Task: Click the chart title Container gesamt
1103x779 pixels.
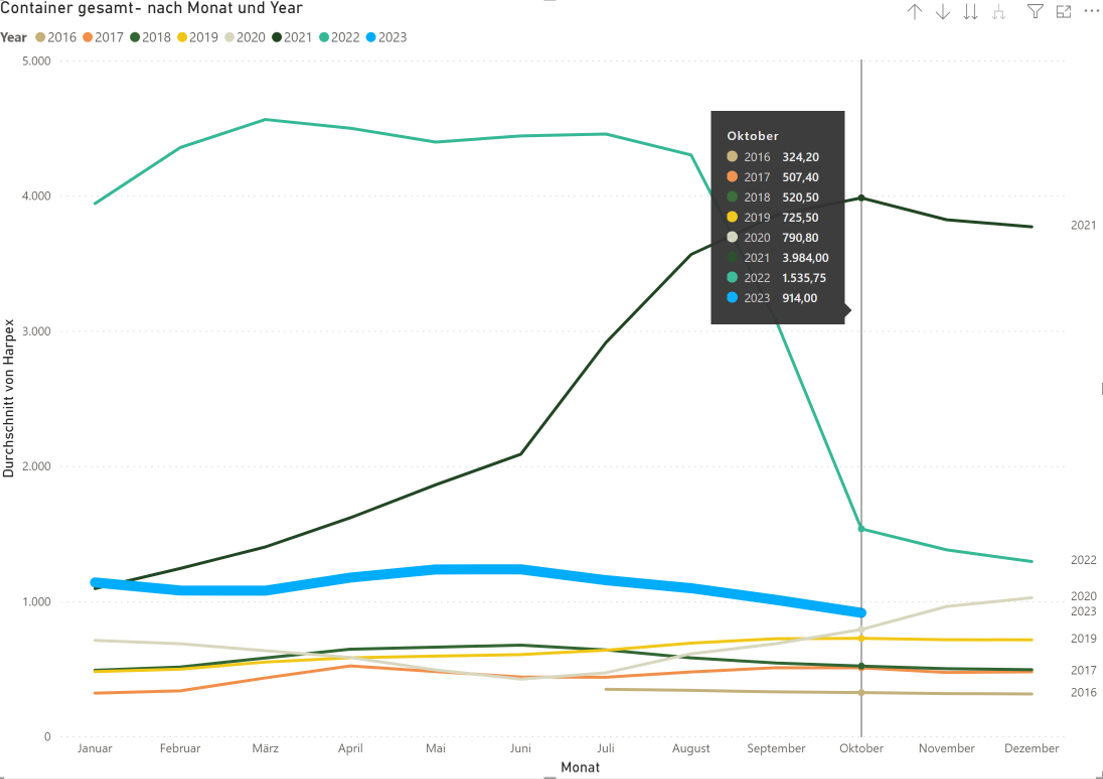Action: click(x=151, y=9)
